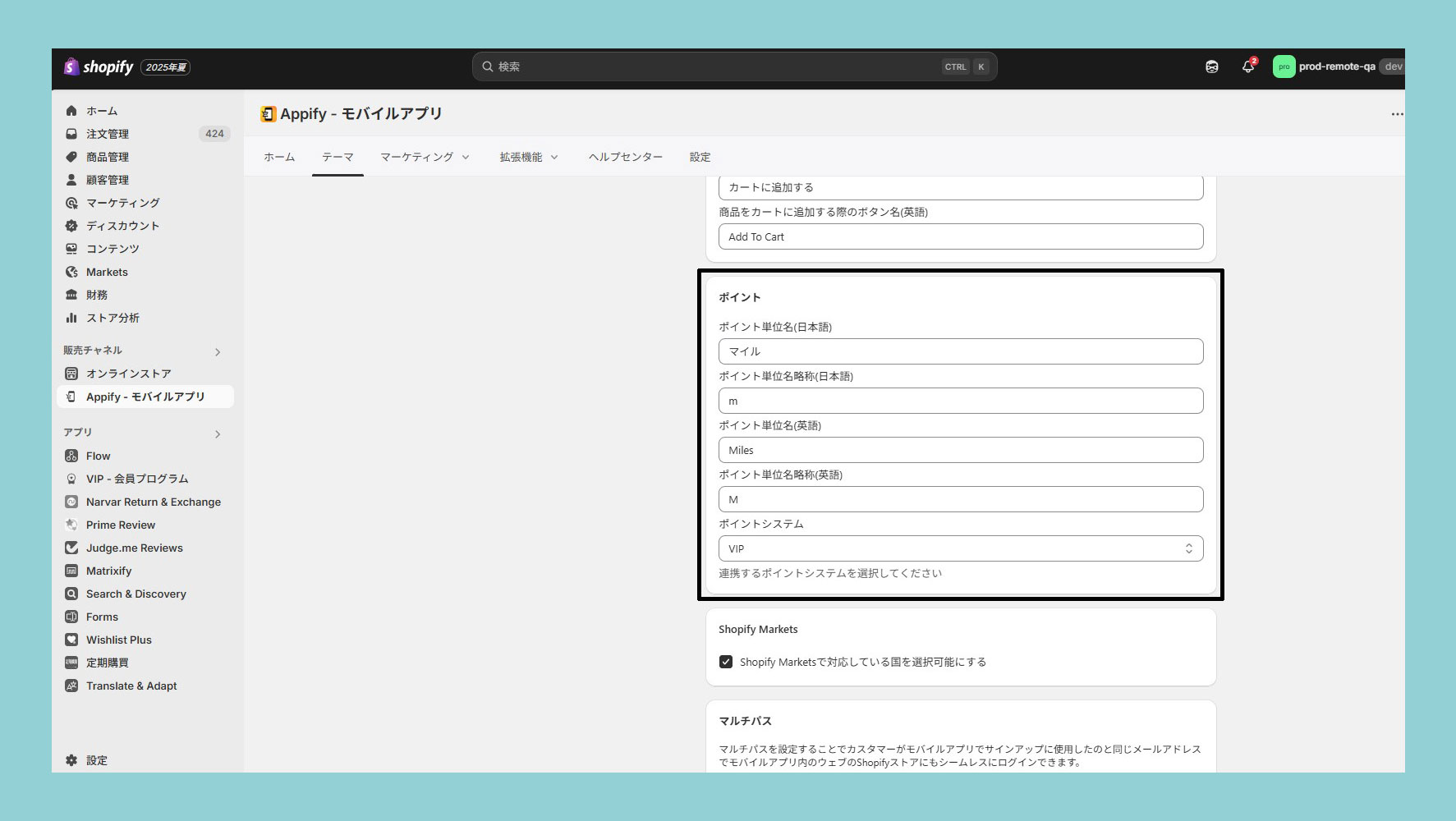The width and height of the screenshot is (1456, 821).
Task: Click the Judge.me Reviews icon
Action: [x=71, y=548]
